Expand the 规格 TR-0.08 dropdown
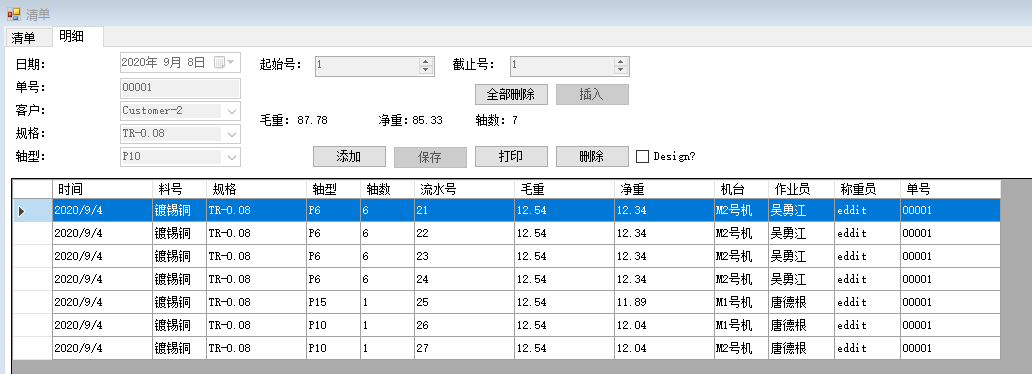This screenshot has height=374, width=1032. pyautogui.click(x=232, y=134)
